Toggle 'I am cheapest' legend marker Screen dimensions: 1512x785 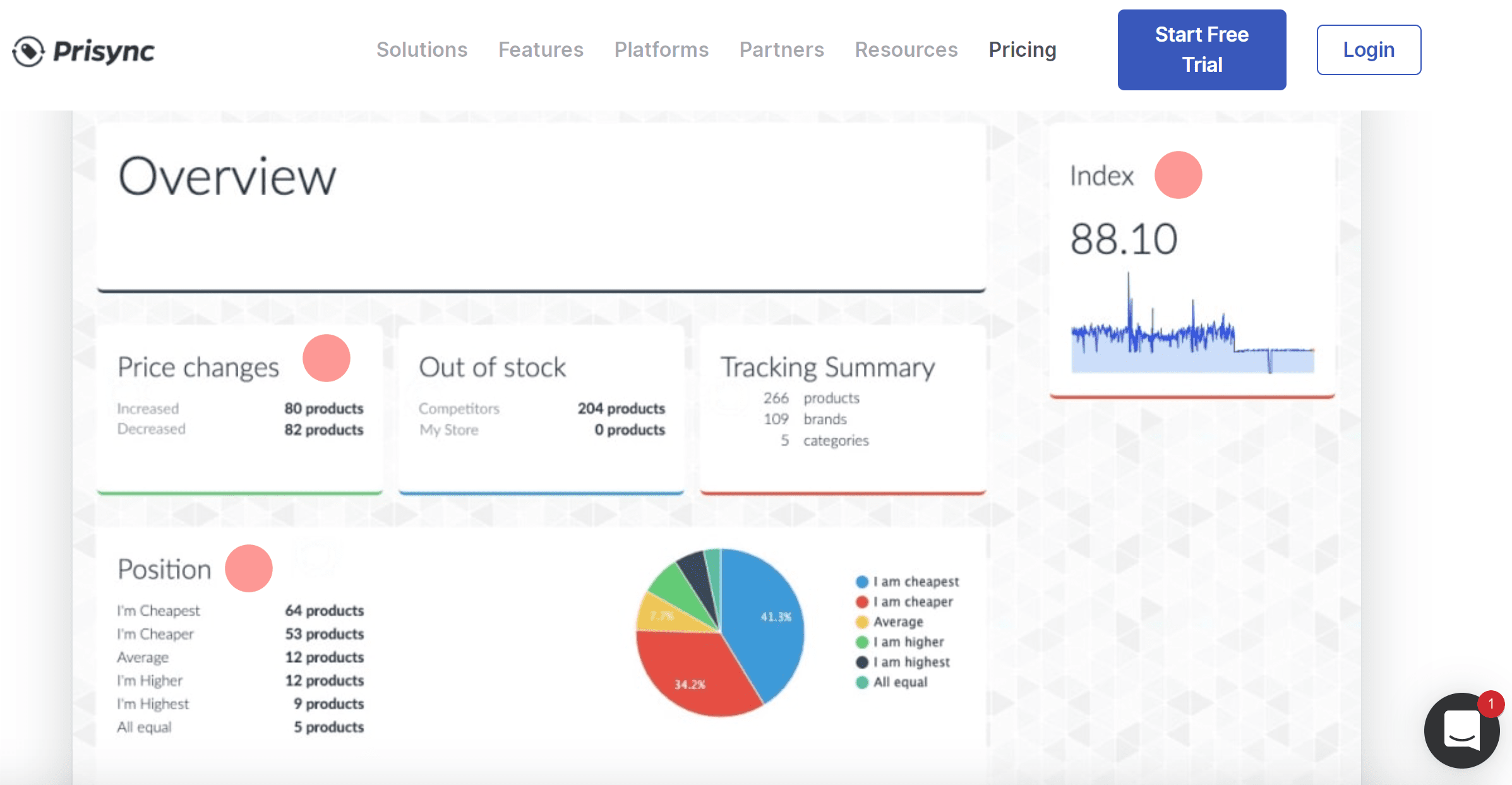tap(861, 582)
